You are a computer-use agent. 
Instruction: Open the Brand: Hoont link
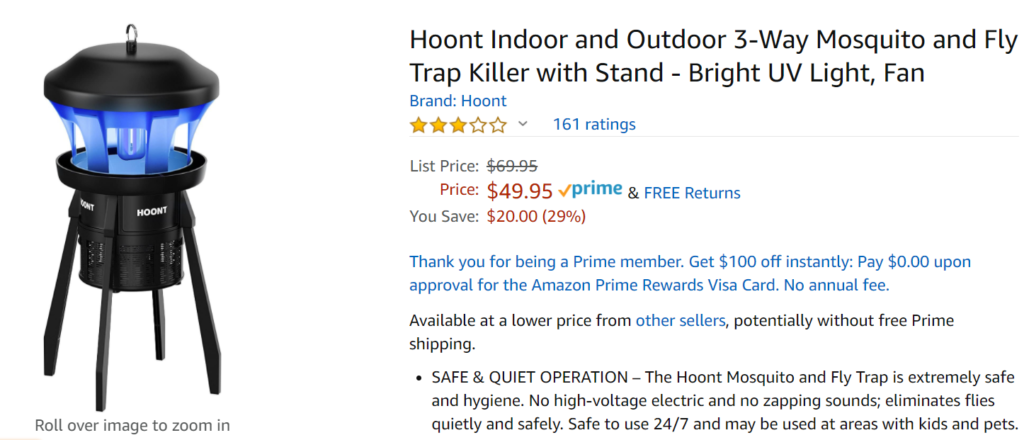pos(458,101)
